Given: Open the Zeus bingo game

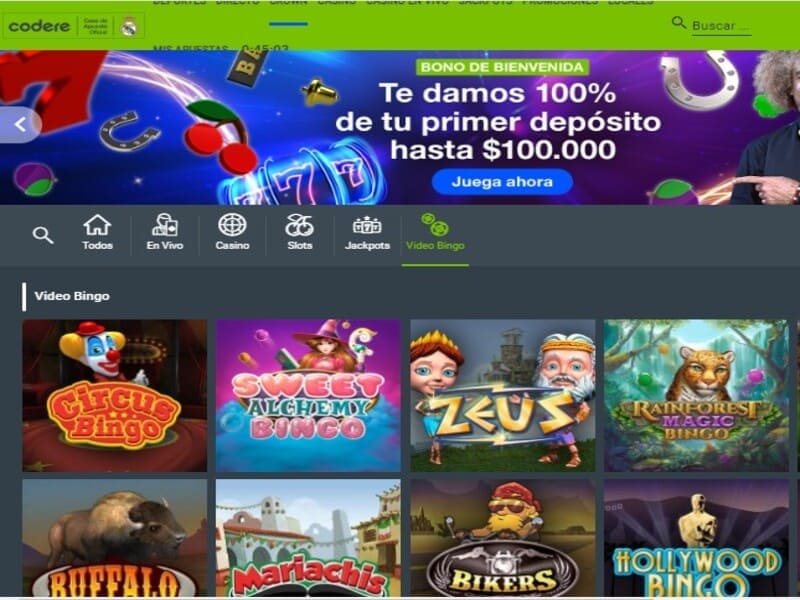Looking at the screenshot, I should point(503,395).
